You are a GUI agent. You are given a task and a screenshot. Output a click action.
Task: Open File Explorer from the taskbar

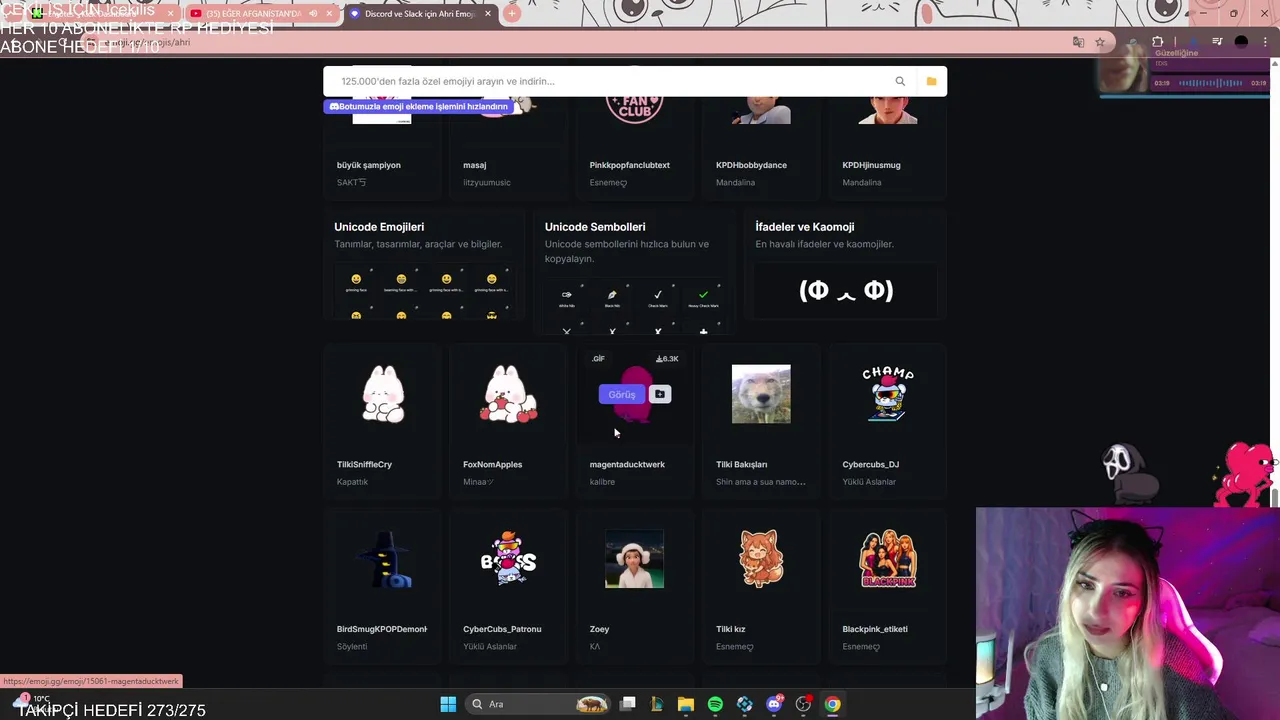pyautogui.click(x=686, y=704)
